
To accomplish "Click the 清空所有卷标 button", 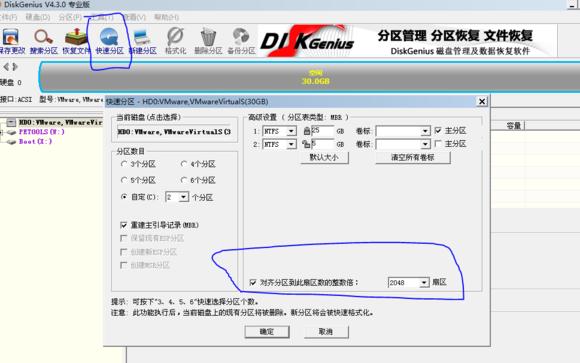I will pyautogui.click(x=413, y=157).
